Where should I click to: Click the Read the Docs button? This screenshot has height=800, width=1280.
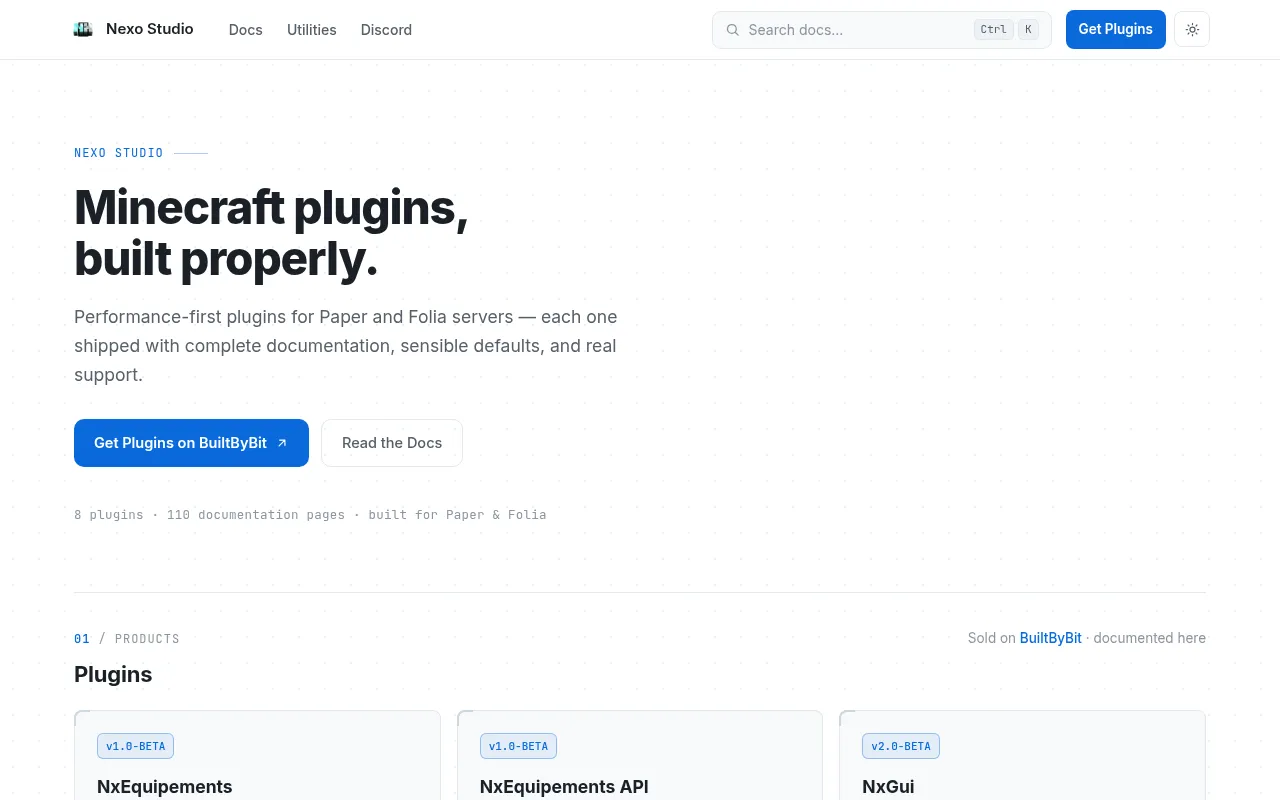[392, 443]
